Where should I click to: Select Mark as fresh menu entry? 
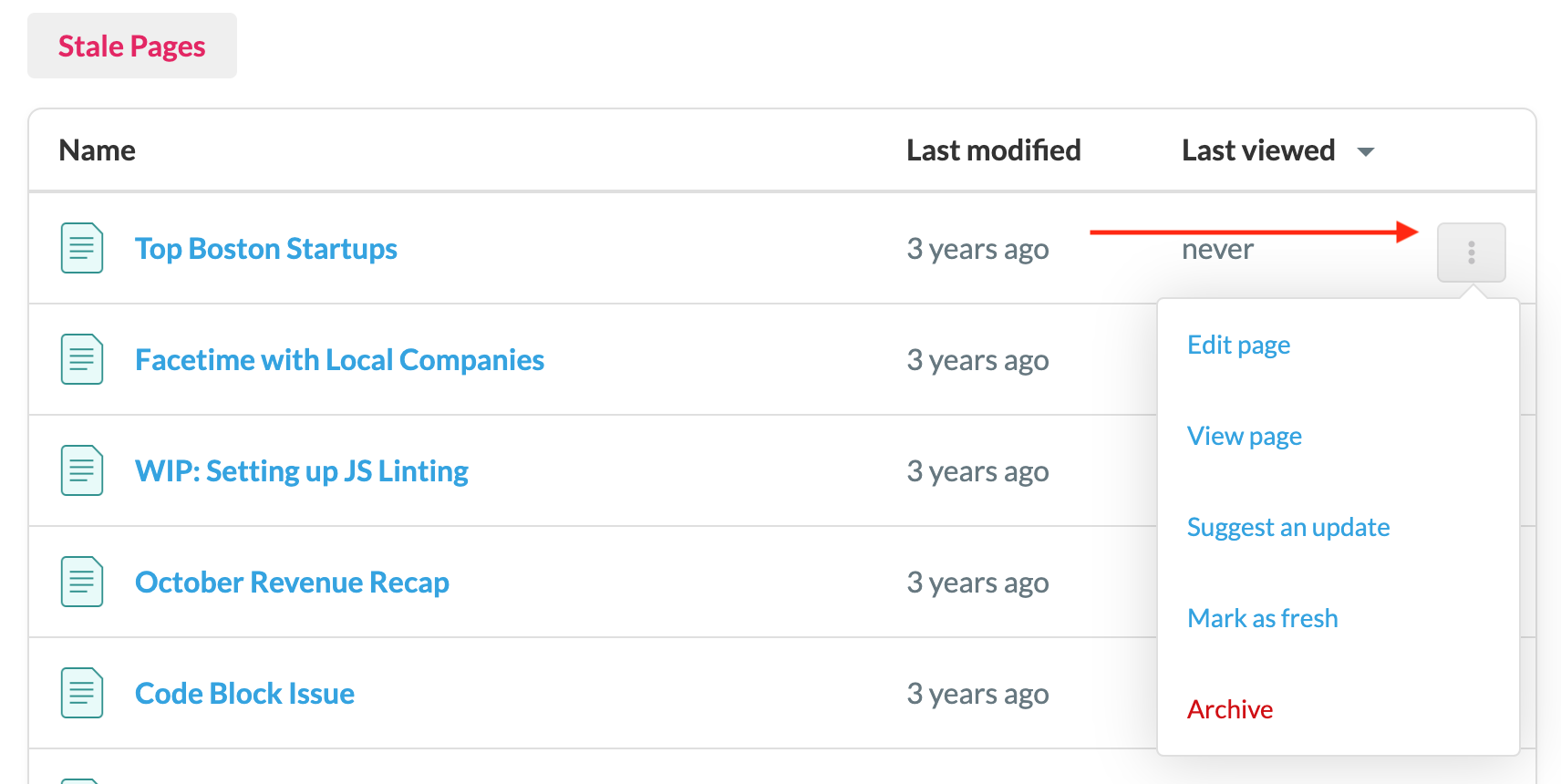point(1262,618)
